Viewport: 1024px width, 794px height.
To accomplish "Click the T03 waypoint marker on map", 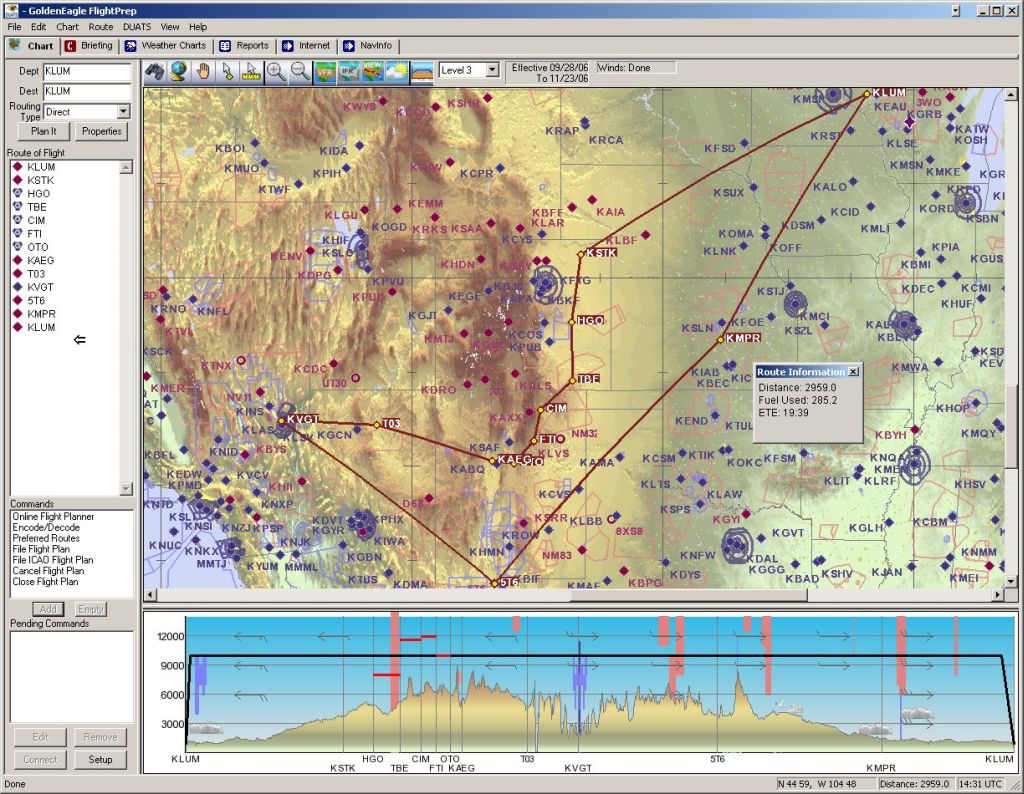I will (x=377, y=425).
